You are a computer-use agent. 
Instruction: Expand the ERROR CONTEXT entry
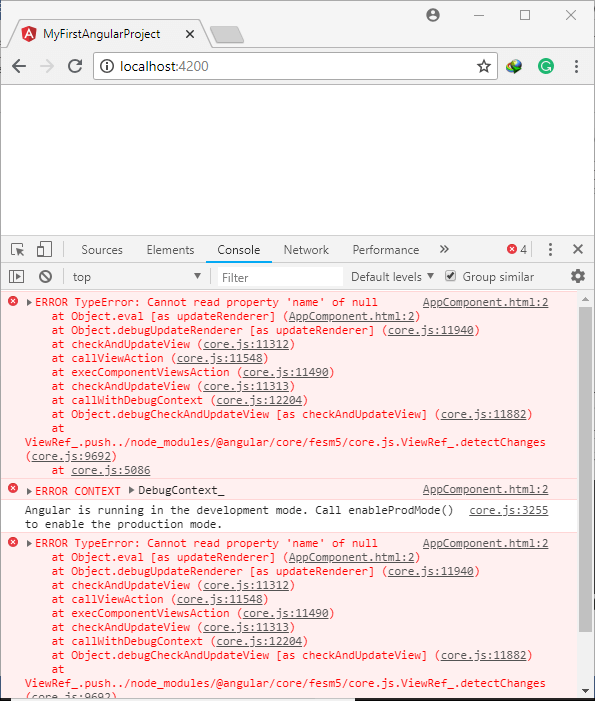[x=29, y=491]
